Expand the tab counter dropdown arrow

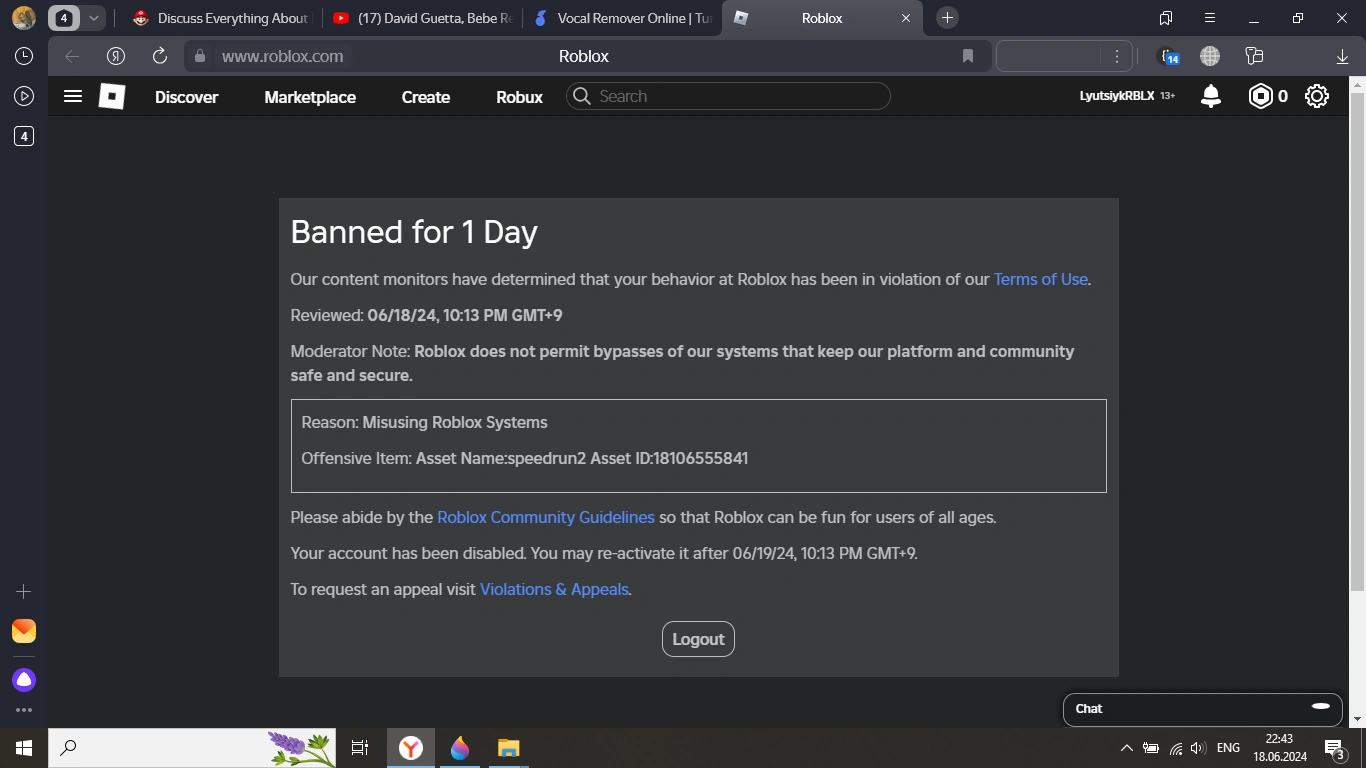coord(93,17)
